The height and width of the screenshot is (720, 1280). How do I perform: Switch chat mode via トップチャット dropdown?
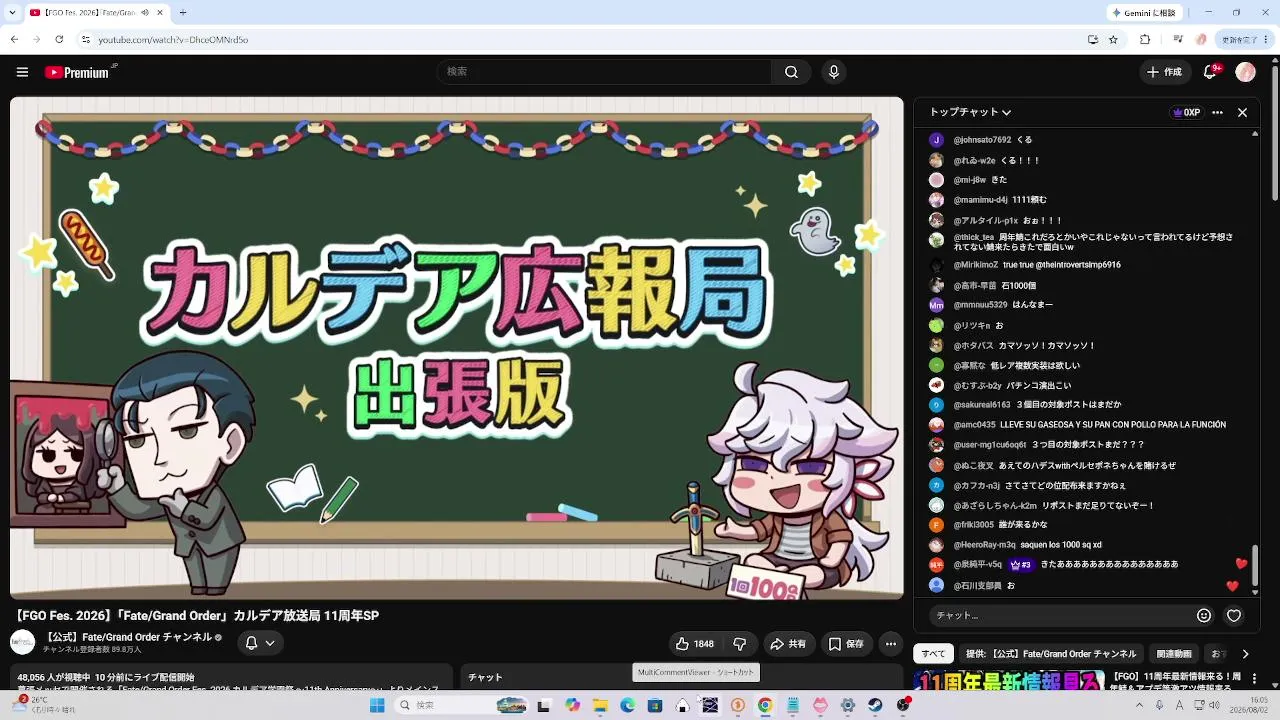970,113
